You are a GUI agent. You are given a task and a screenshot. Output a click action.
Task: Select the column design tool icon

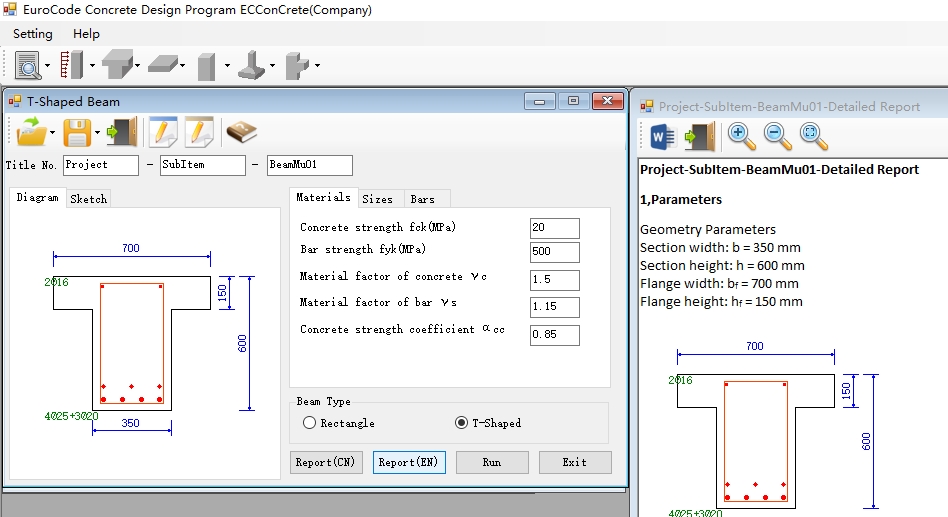pos(207,67)
